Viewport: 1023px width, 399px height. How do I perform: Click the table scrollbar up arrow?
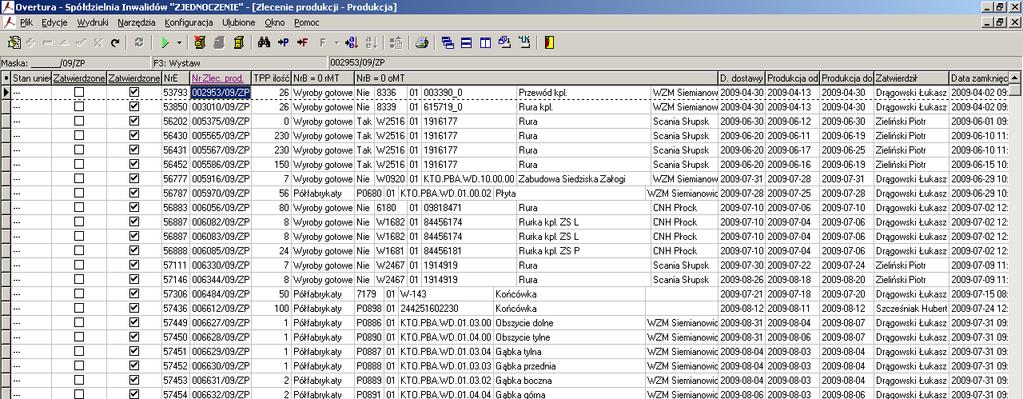click(1015, 78)
